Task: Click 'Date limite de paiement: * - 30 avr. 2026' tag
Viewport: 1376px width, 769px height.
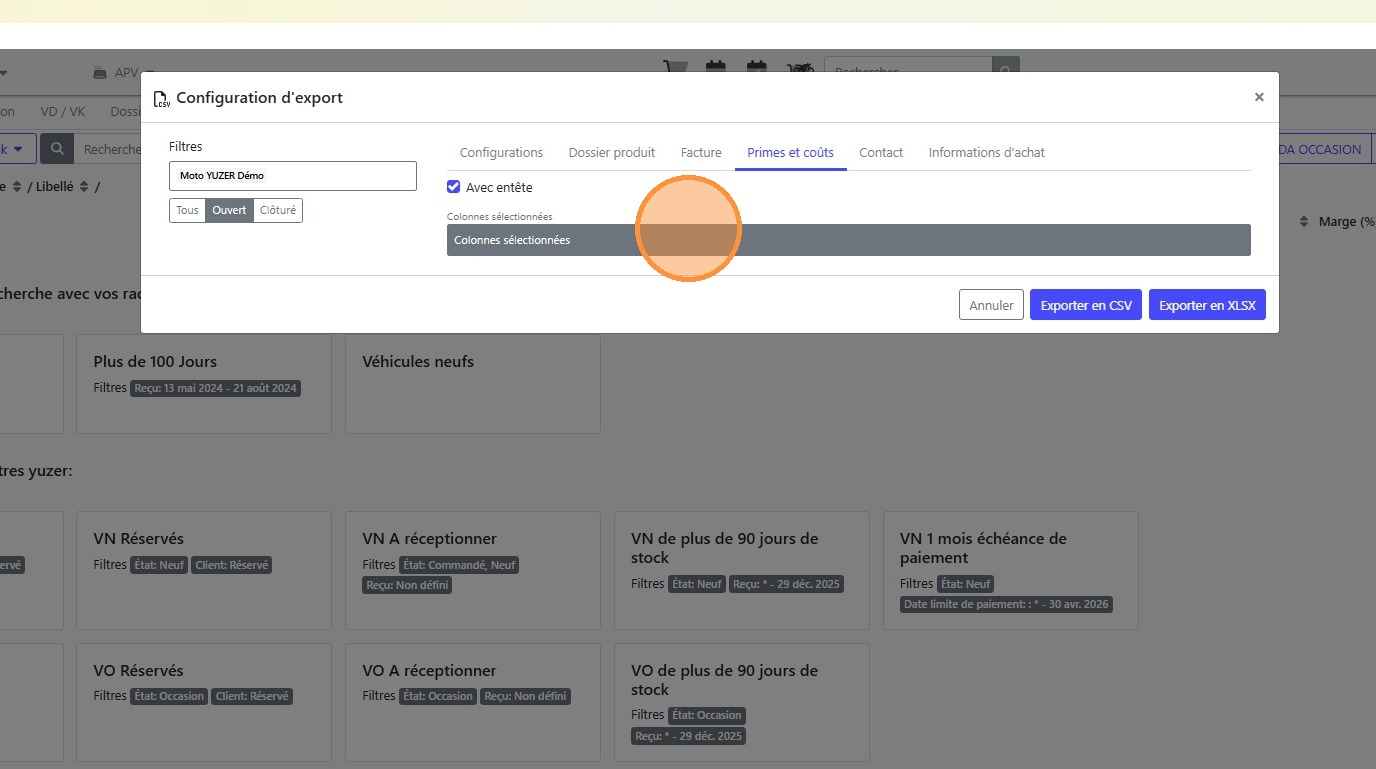Action: coord(1006,604)
